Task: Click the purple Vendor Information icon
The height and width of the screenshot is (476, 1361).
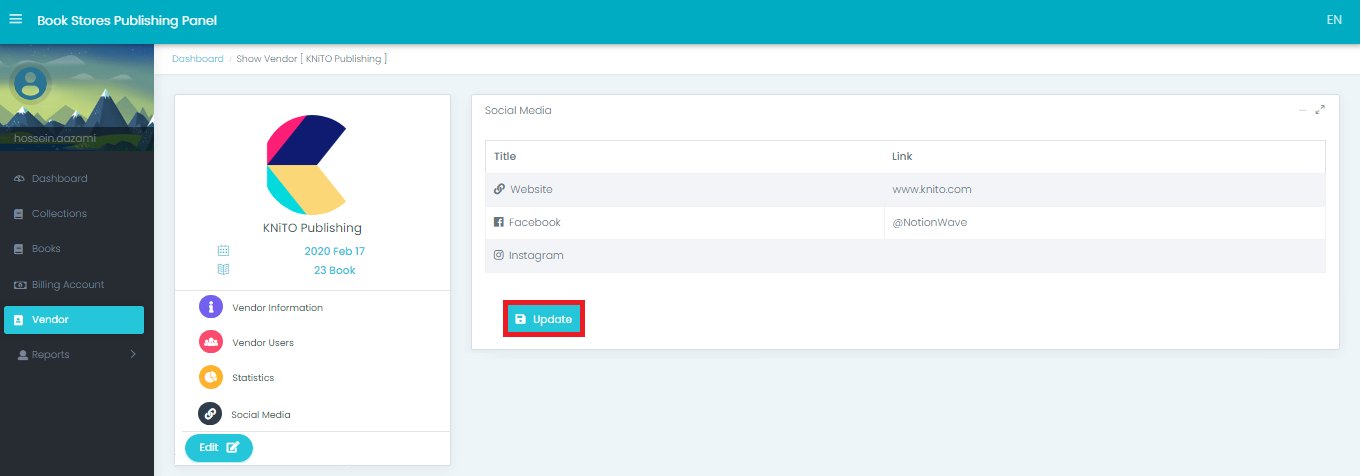Action: pos(210,307)
